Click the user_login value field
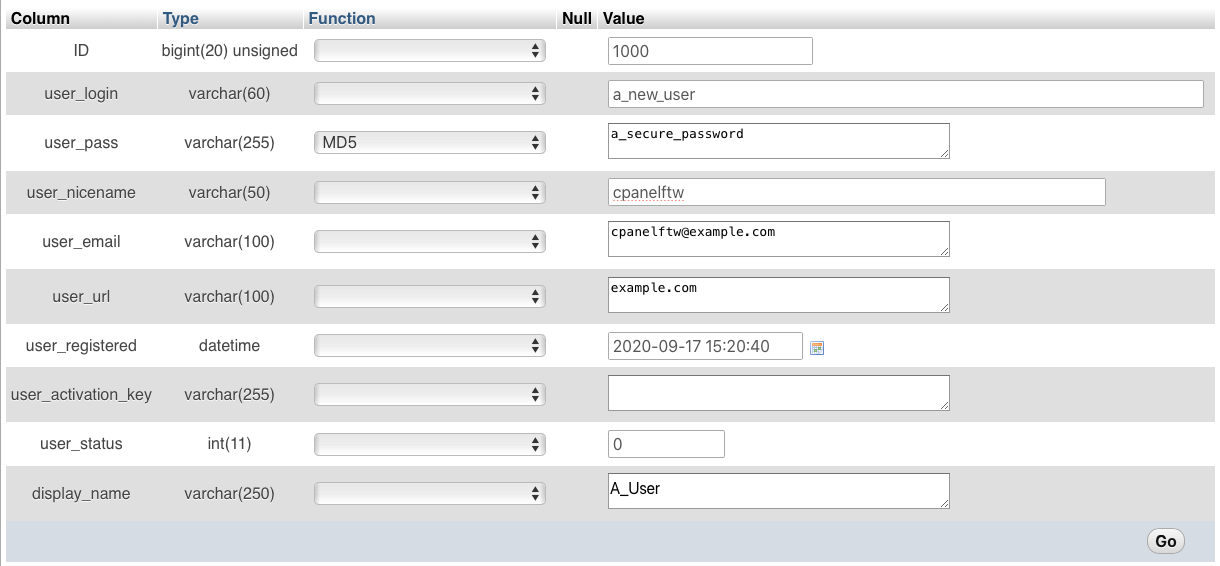Viewport: 1220px width, 566px height. tap(905, 94)
